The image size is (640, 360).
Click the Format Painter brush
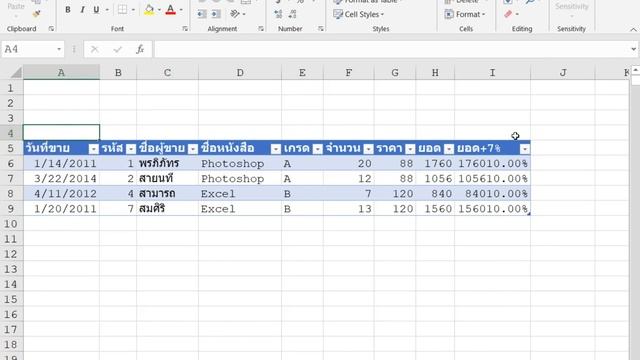(36, 14)
